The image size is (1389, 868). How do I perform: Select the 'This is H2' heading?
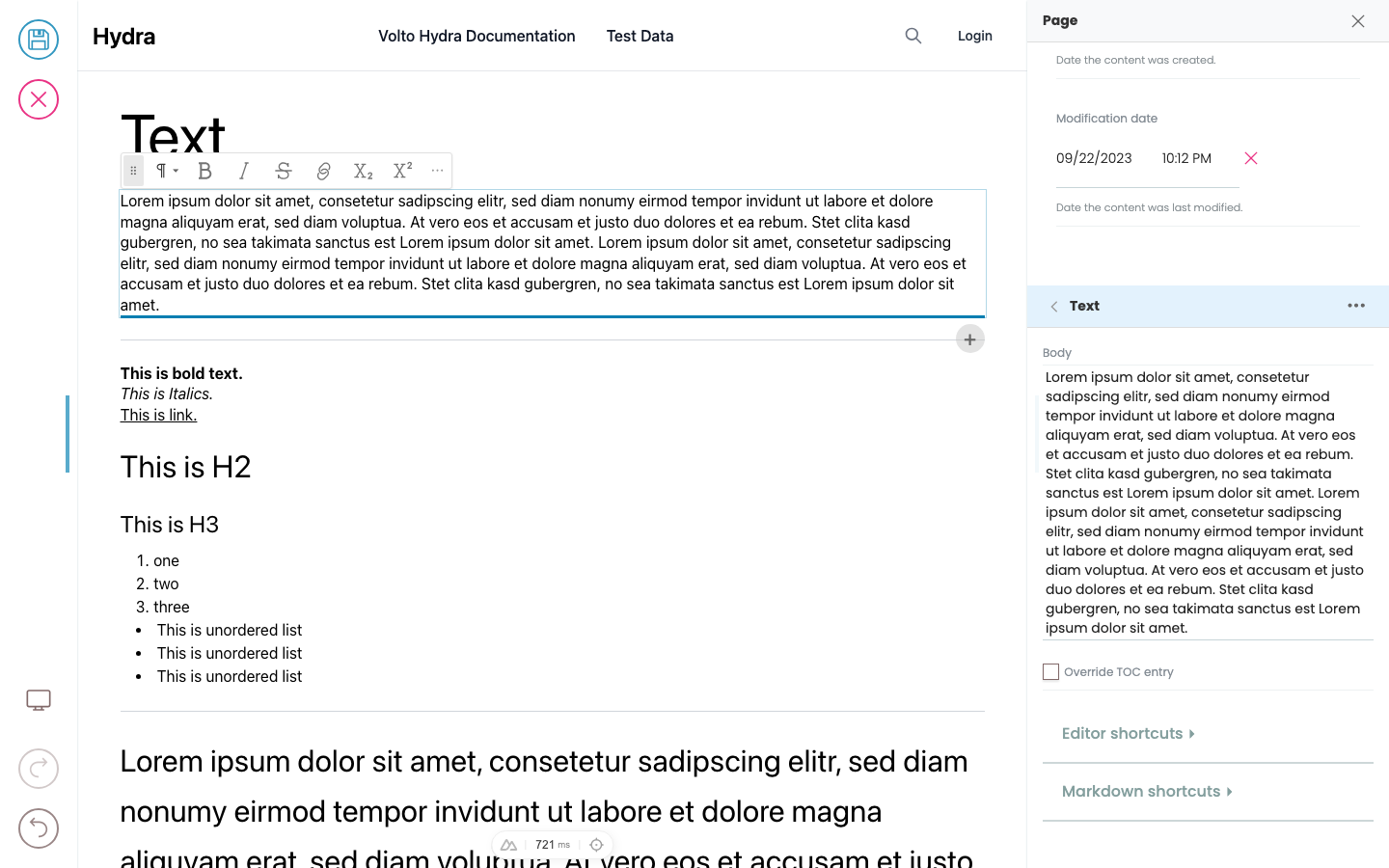coord(186,467)
